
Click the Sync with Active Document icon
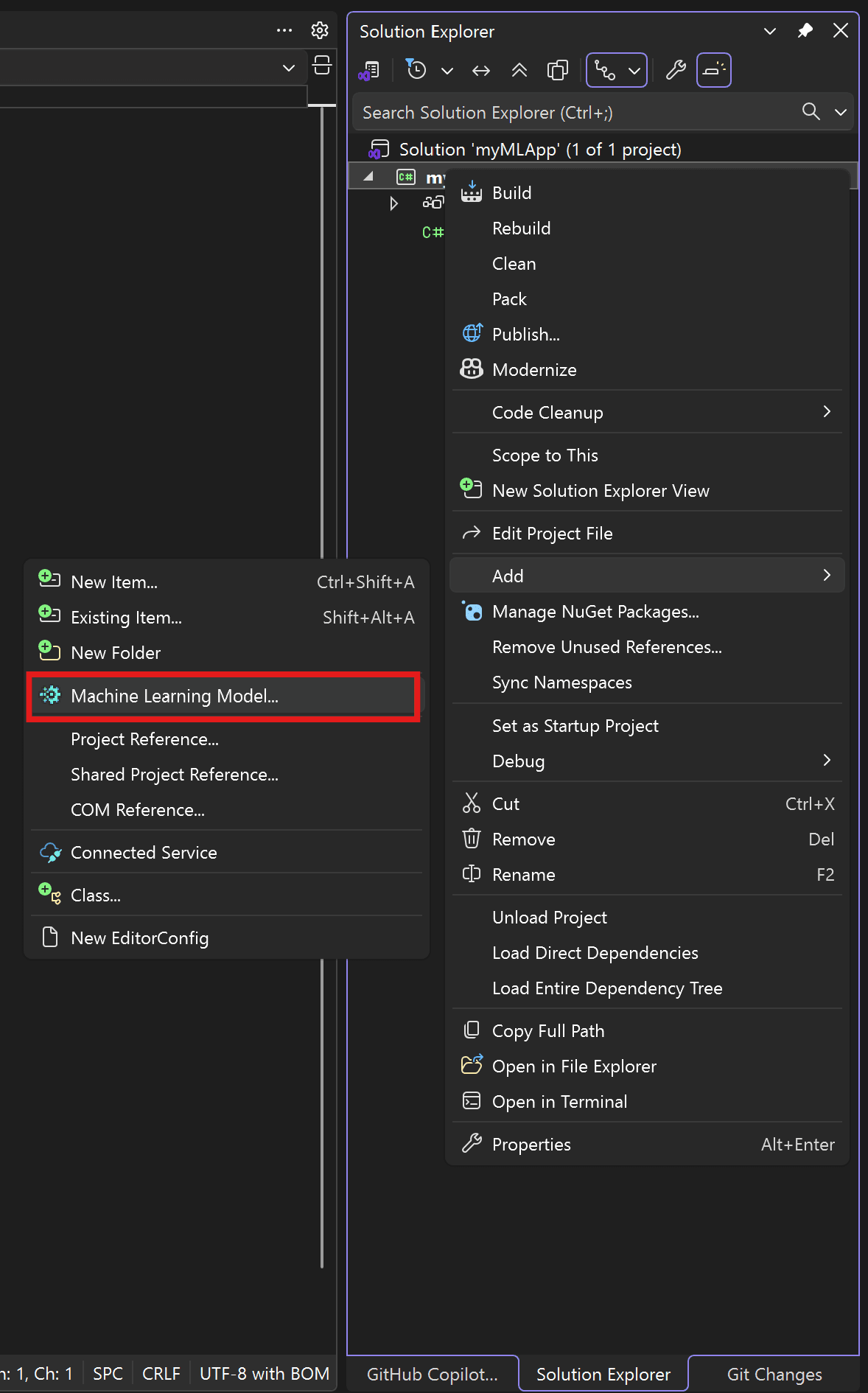click(481, 71)
